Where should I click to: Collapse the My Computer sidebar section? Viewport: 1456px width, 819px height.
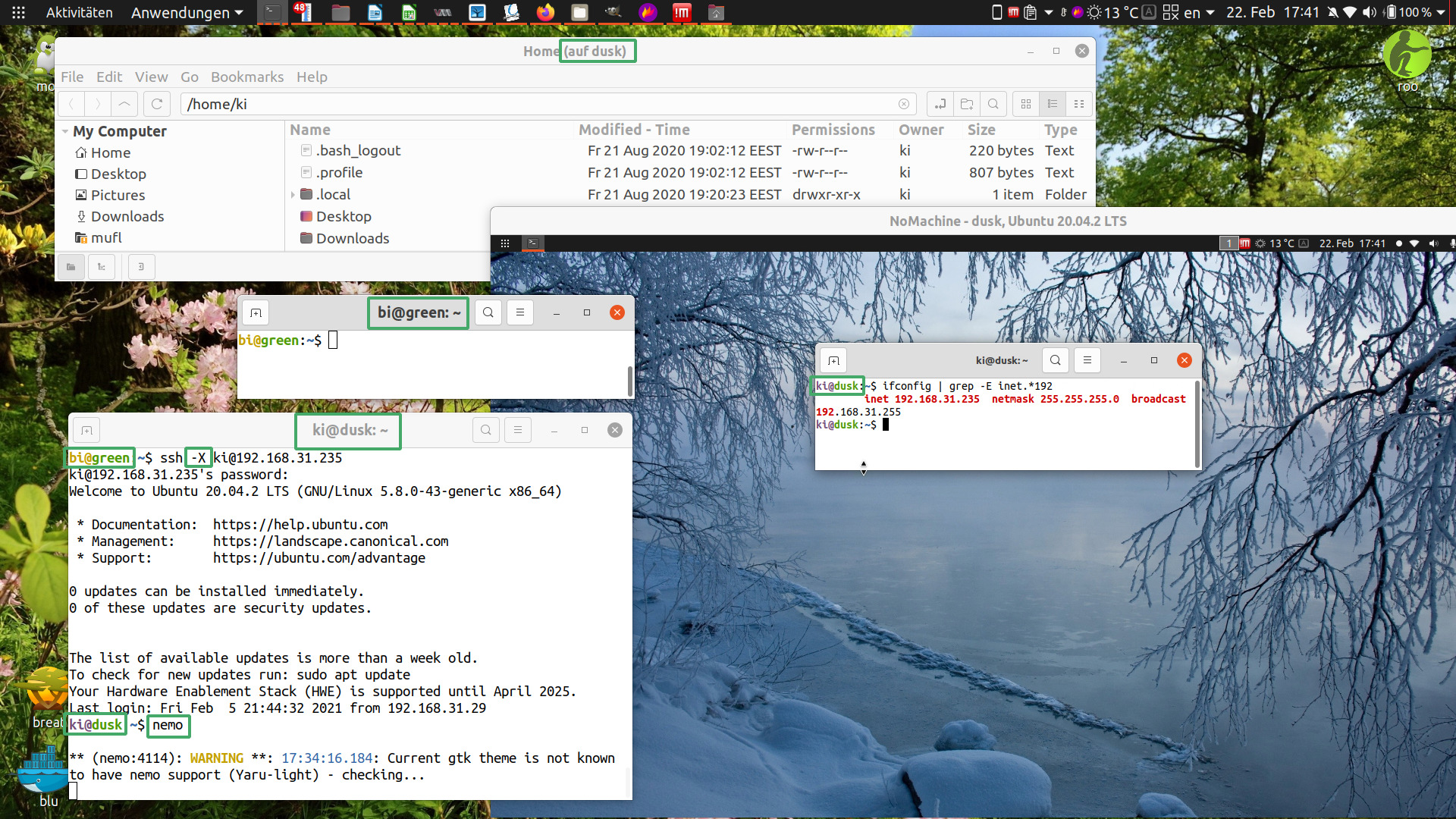pyautogui.click(x=65, y=131)
